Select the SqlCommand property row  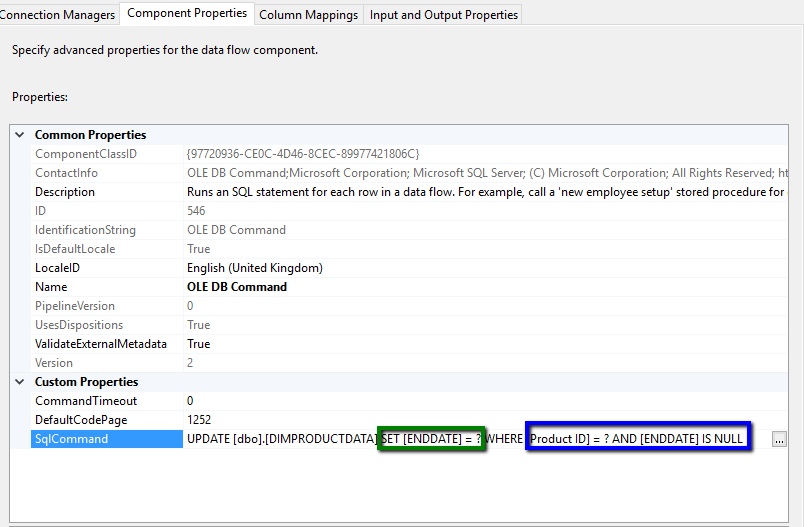click(x=72, y=439)
